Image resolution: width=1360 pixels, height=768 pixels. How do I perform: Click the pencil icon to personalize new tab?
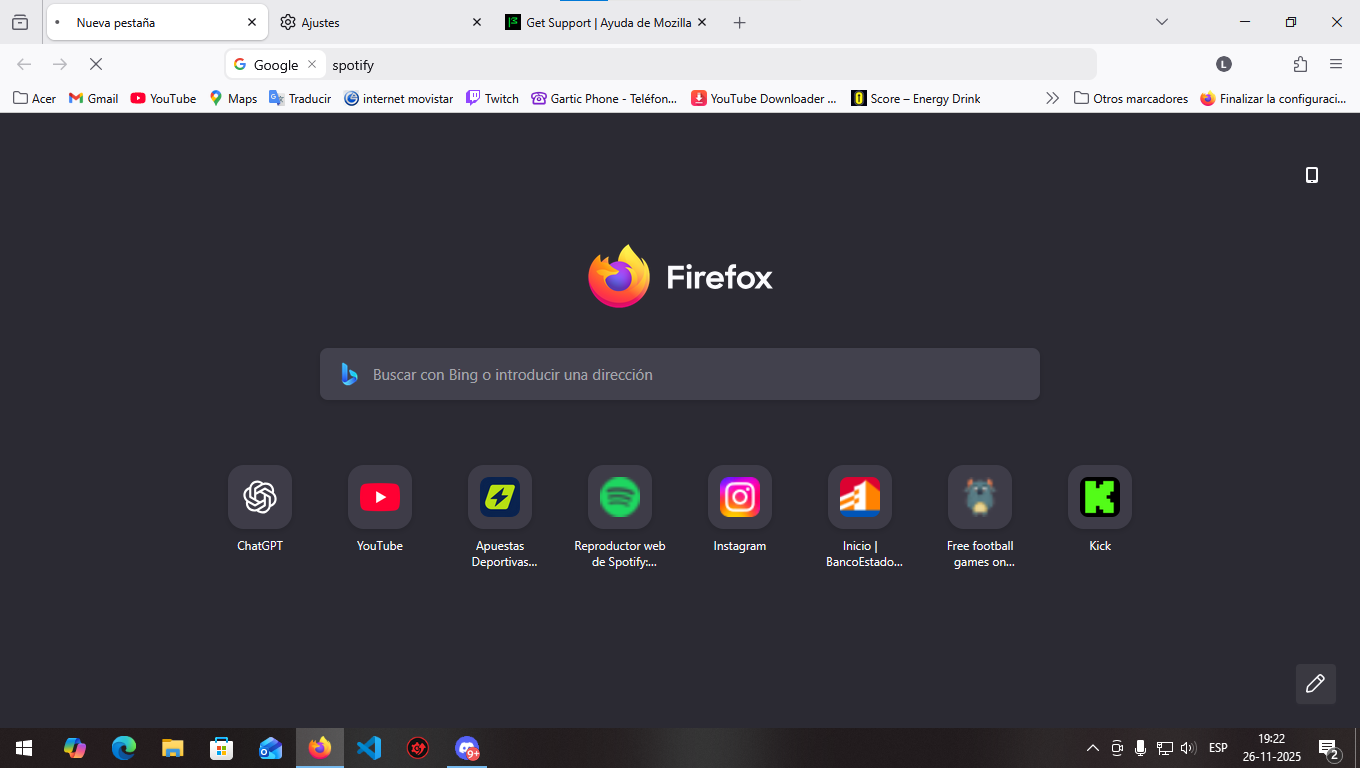[x=1316, y=684]
